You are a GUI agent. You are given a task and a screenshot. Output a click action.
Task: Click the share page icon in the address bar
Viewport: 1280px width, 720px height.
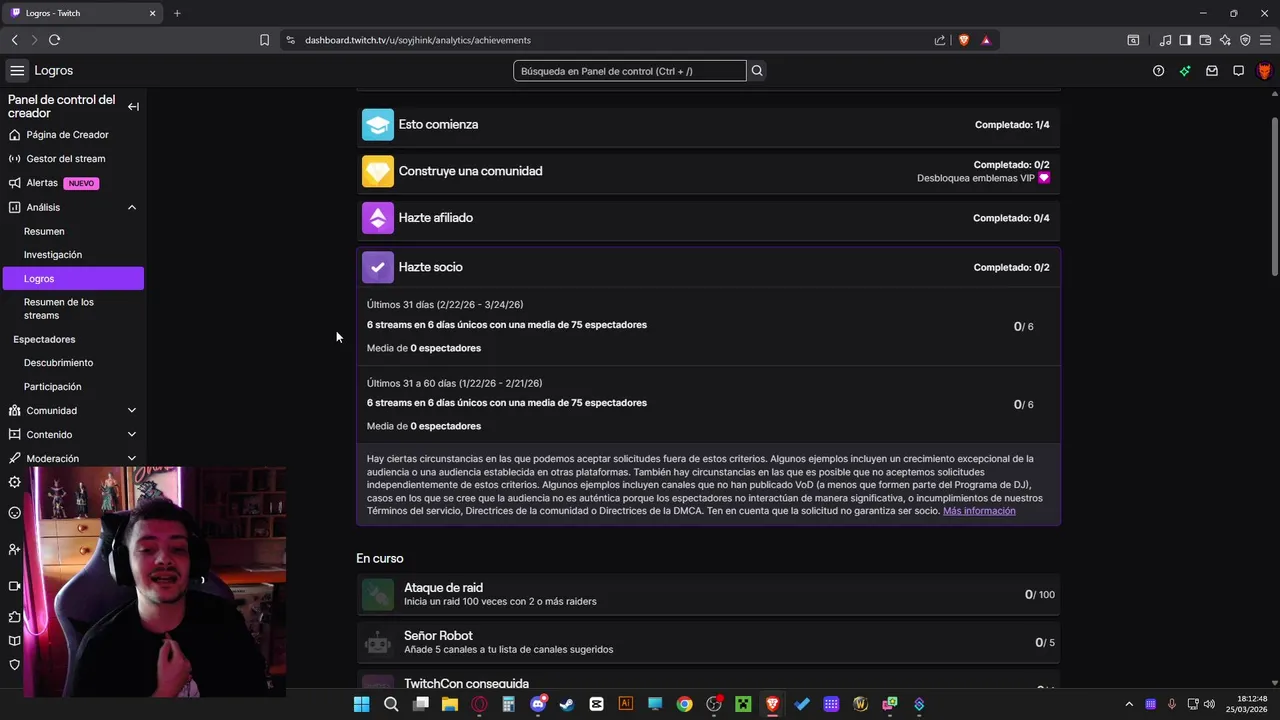(x=940, y=40)
